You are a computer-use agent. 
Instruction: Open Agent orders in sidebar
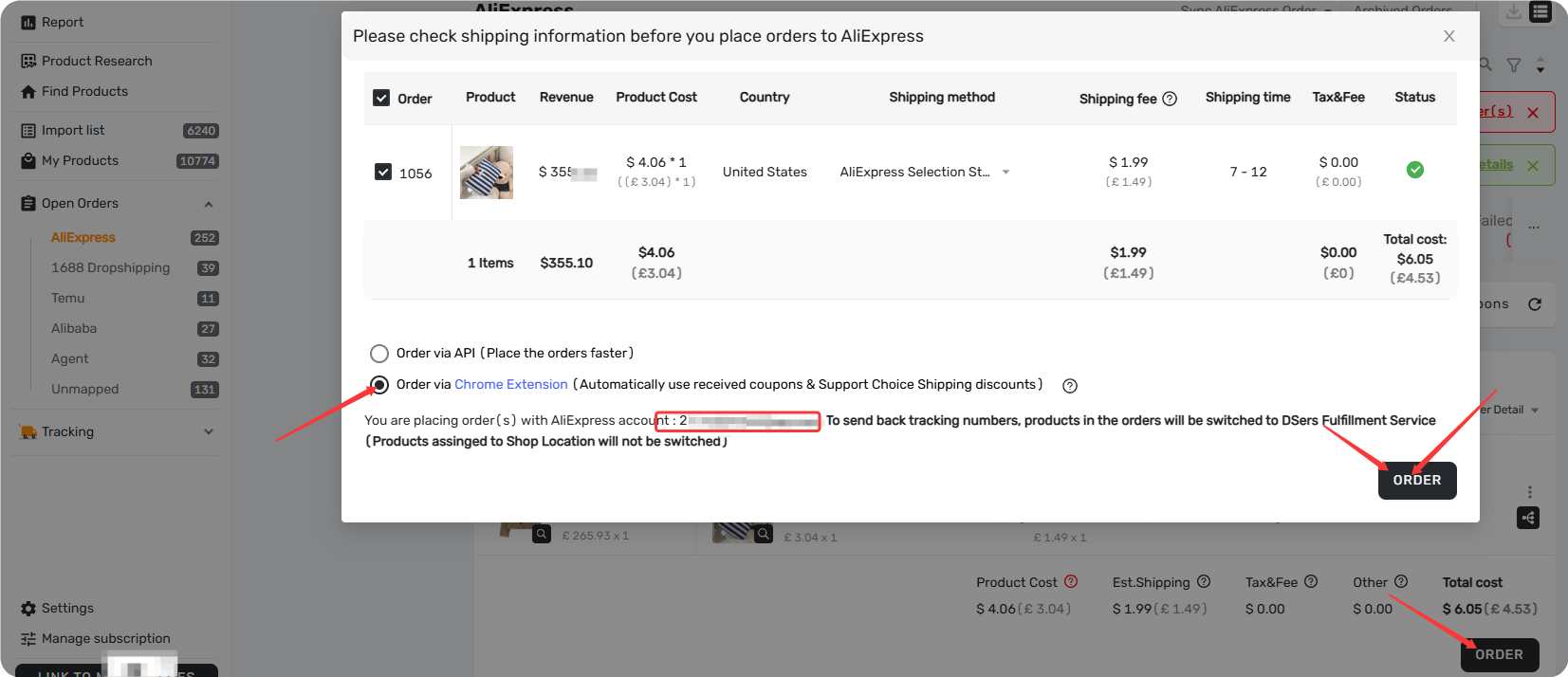click(x=70, y=359)
